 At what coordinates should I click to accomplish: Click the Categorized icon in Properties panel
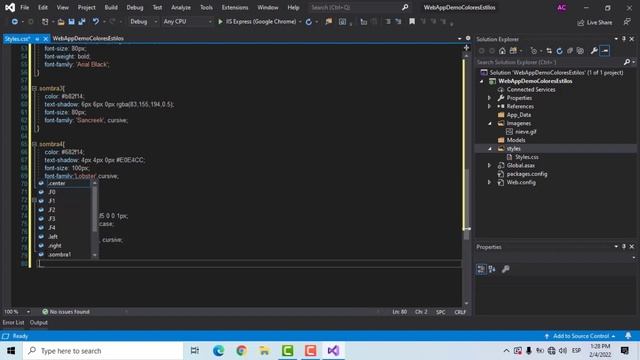tap(481, 269)
